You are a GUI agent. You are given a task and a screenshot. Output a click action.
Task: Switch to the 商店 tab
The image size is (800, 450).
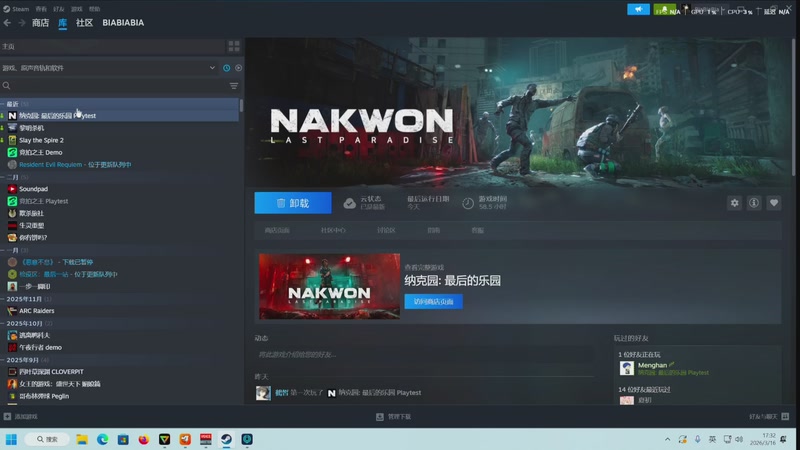pos(40,23)
